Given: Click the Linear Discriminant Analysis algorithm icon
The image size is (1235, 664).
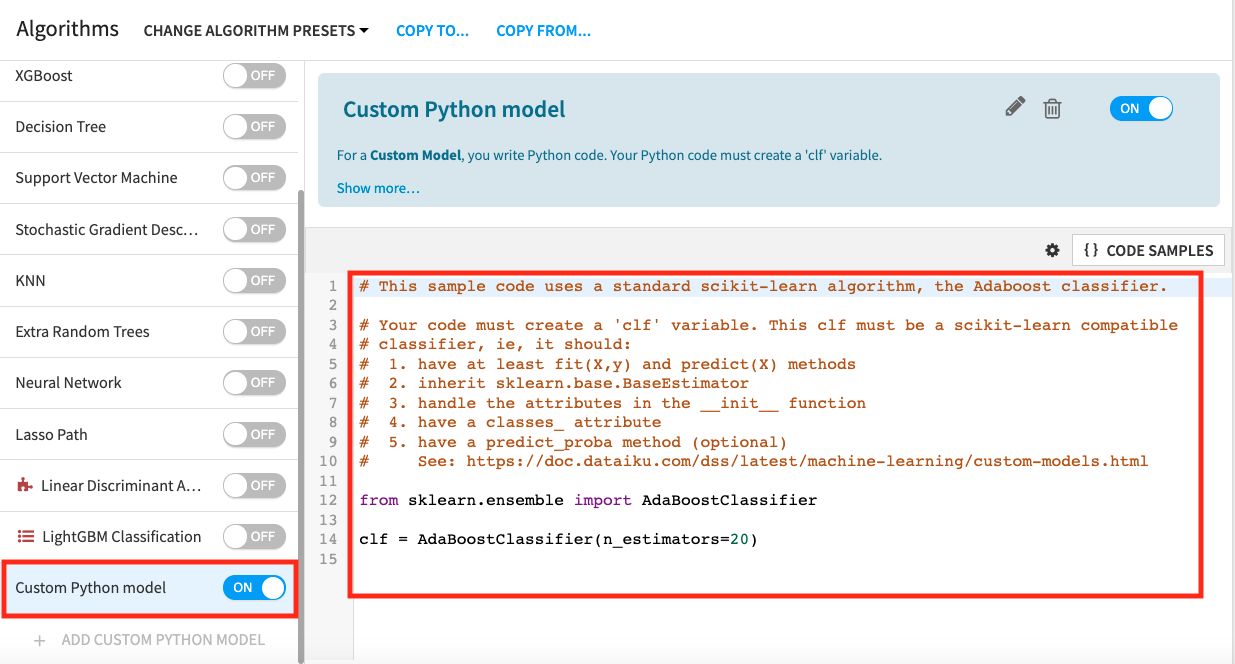Looking at the screenshot, I should [x=25, y=485].
